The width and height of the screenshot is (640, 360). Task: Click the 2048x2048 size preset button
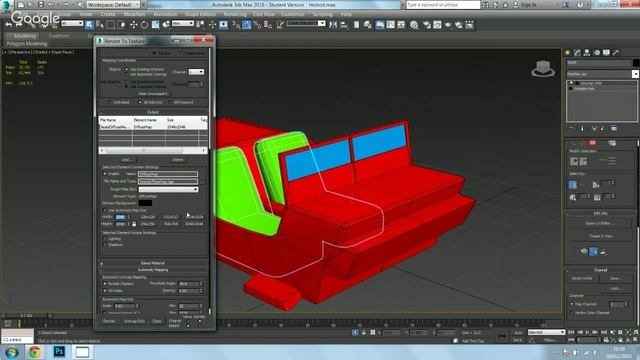point(194,224)
